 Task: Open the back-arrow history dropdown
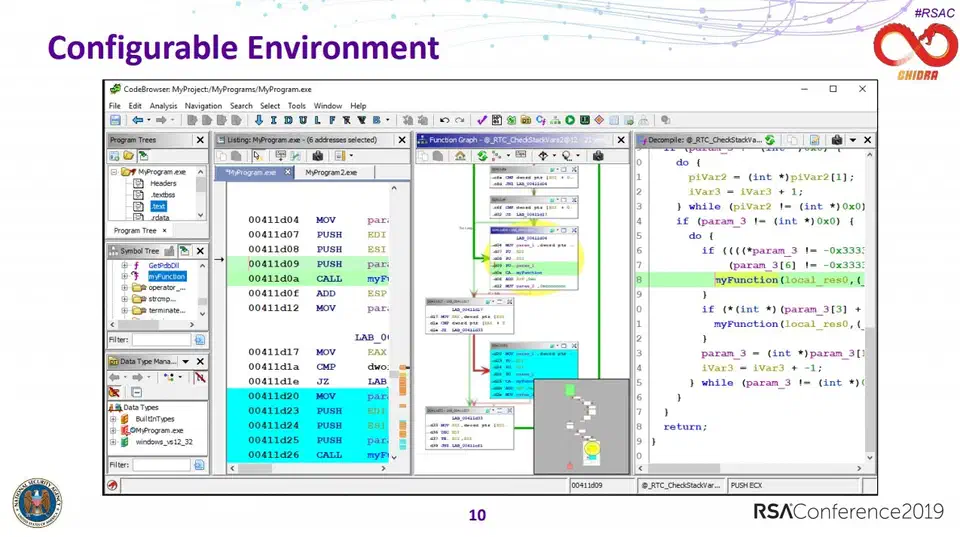pyautogui.click(x=149, y=121)
